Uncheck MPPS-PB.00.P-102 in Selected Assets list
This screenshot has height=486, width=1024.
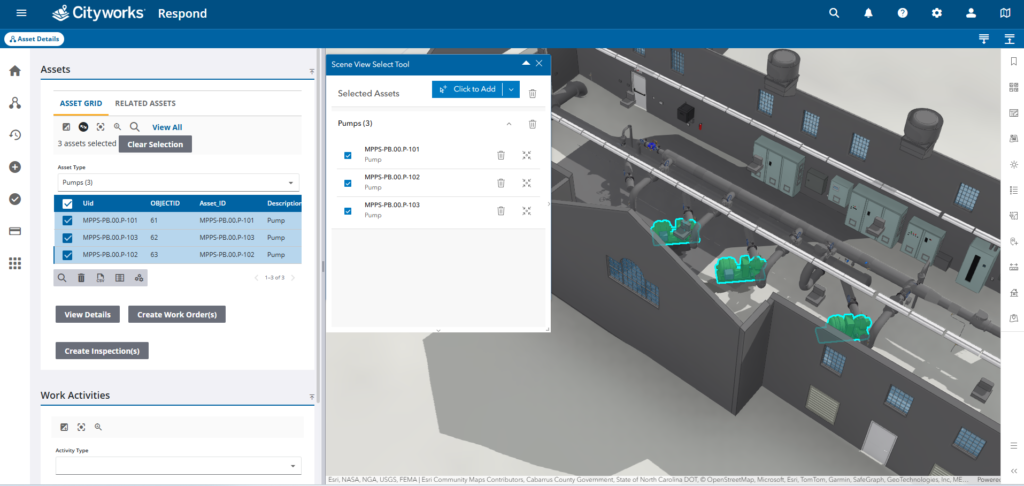tap(347, 183)
